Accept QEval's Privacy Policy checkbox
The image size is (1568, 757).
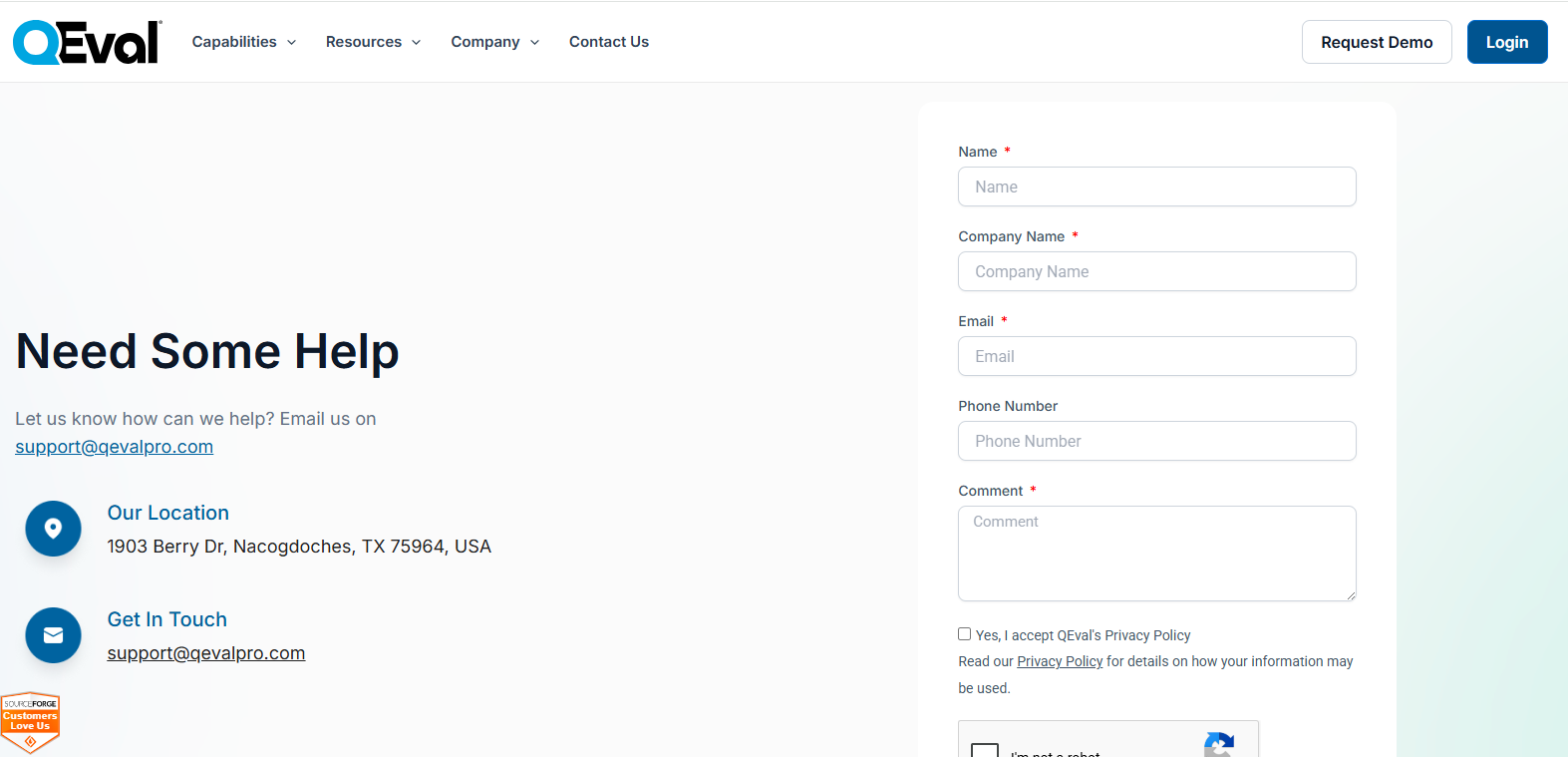[964, 634]
